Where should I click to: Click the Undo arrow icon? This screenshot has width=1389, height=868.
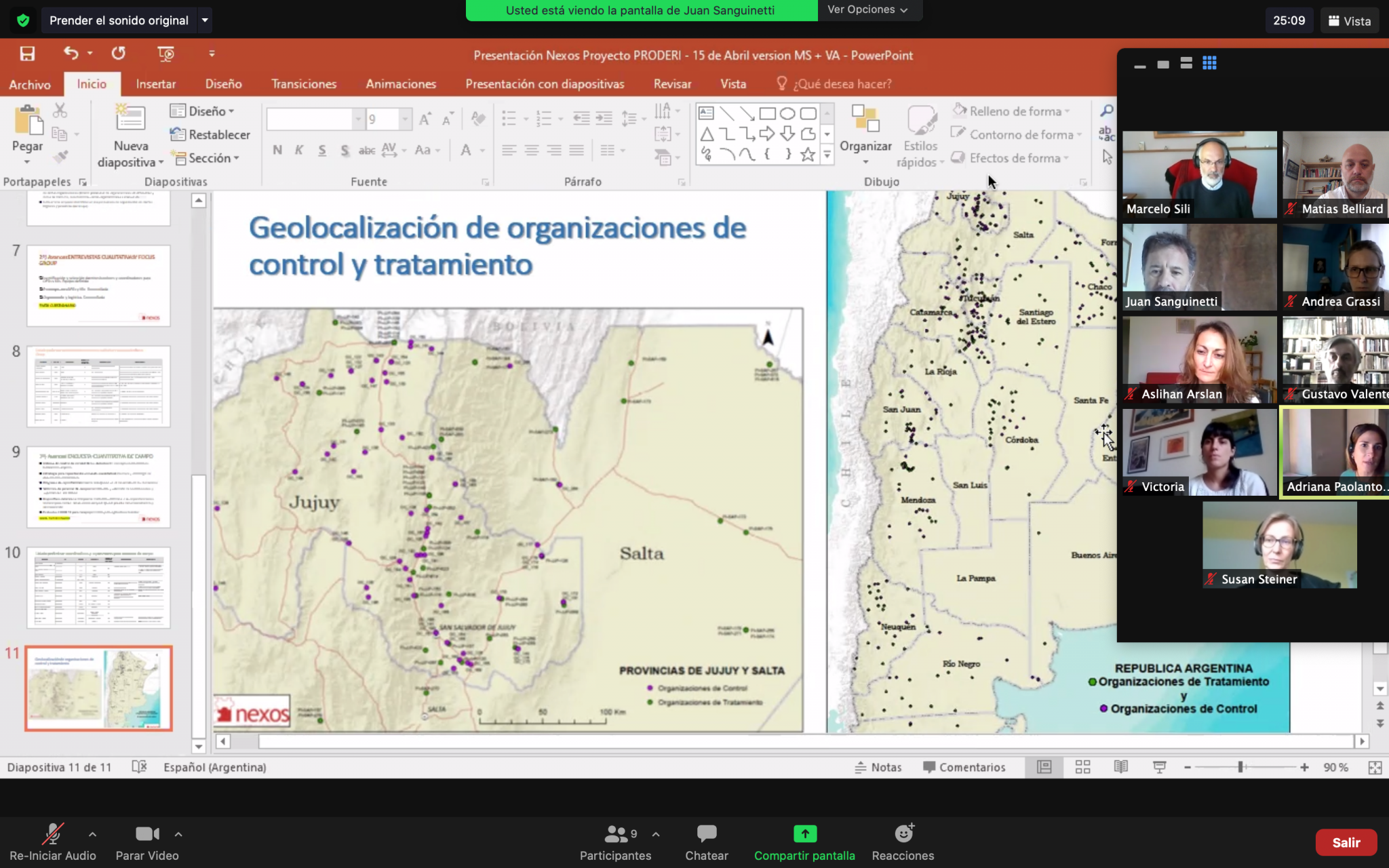pos(71,53)
